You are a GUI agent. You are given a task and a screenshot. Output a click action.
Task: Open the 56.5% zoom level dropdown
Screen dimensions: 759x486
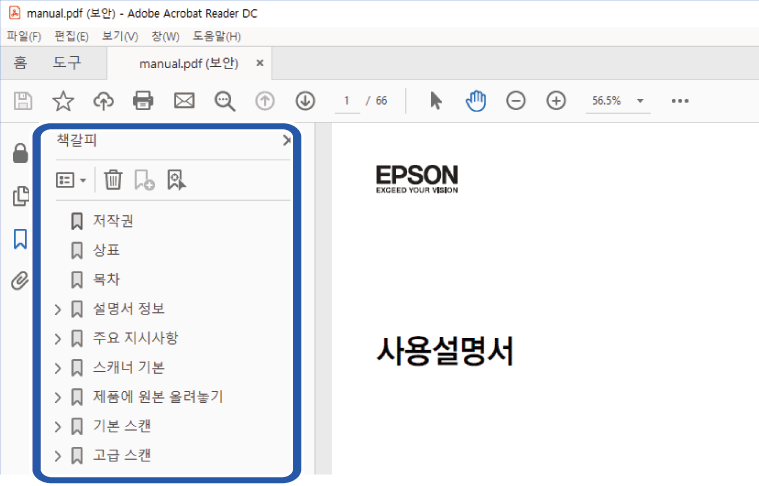point(640,101)
